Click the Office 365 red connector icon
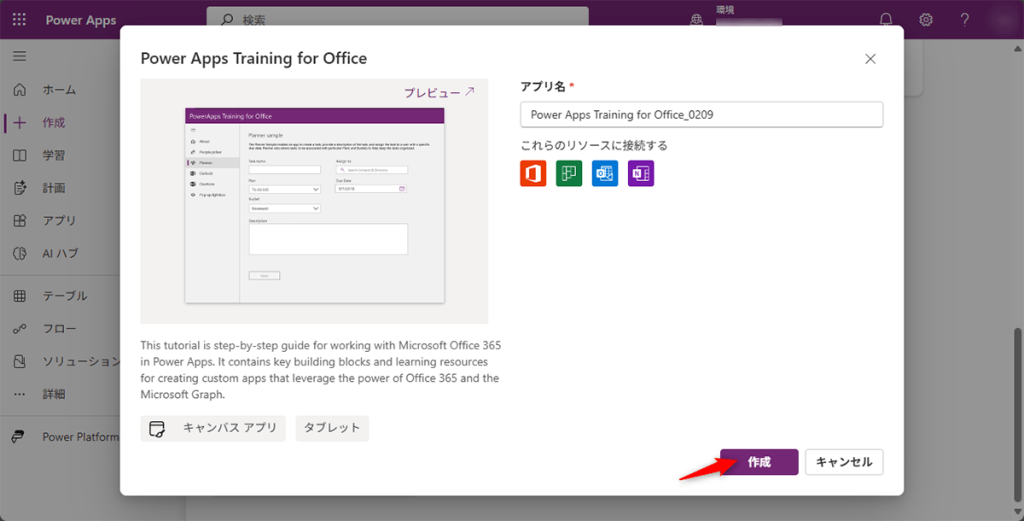The height and width of the screenshot is (521, 1024). 533,173
